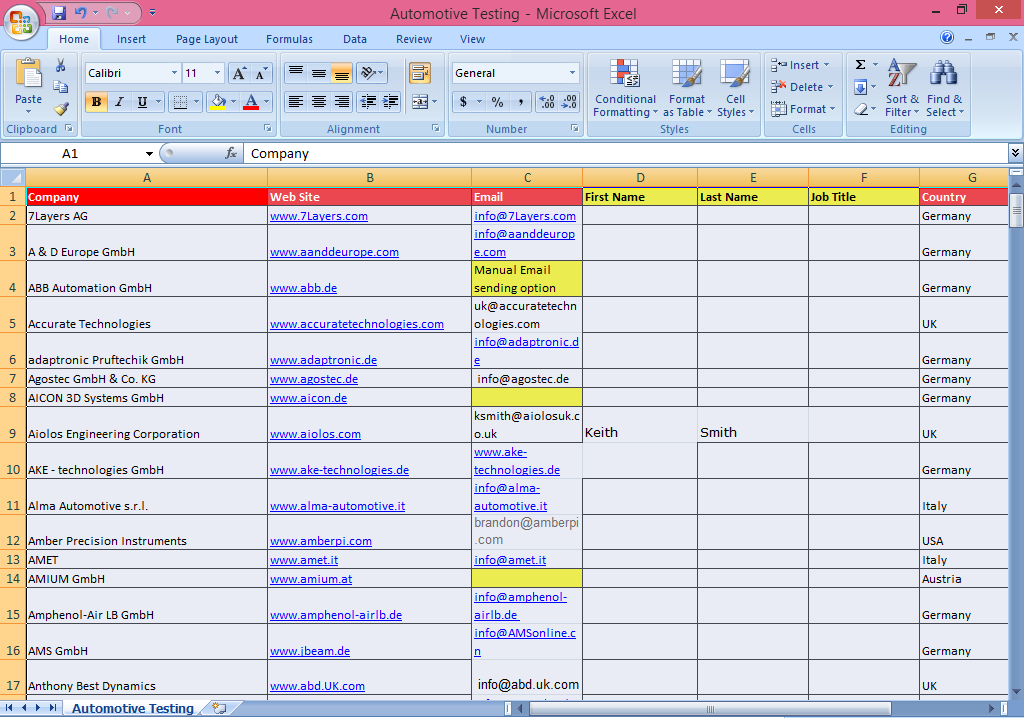Image resolution: width=1024 pixels, height=718 pixels.
Task: Expand the Insert cells dropdown
Action: pos(826,65)
